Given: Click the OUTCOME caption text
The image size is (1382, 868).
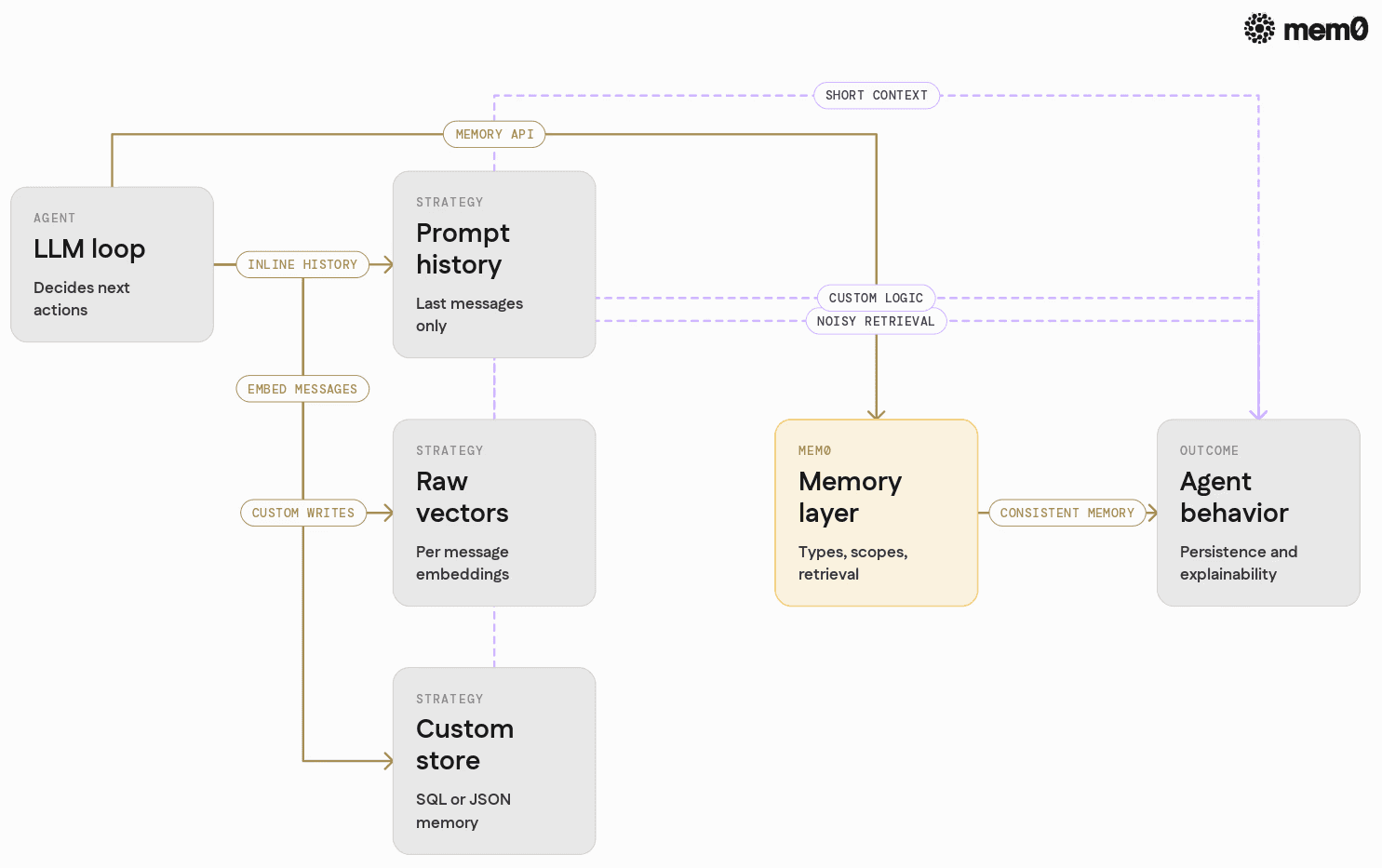Looking at the screenshot, I should click(x=1209, y=451).
